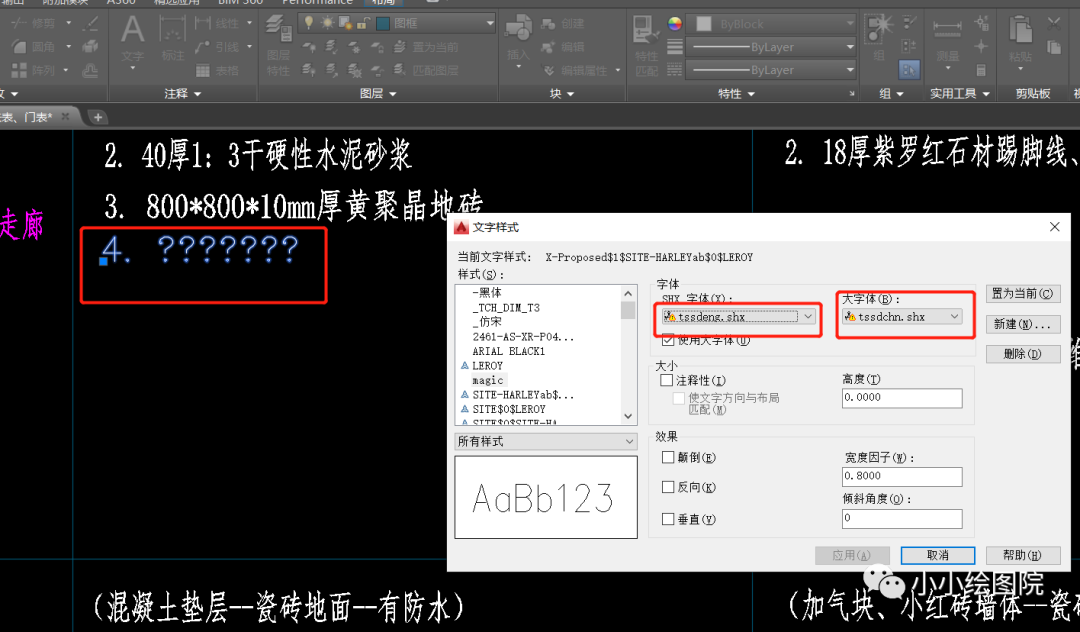Expand the 组 ribbon panel

891,94
